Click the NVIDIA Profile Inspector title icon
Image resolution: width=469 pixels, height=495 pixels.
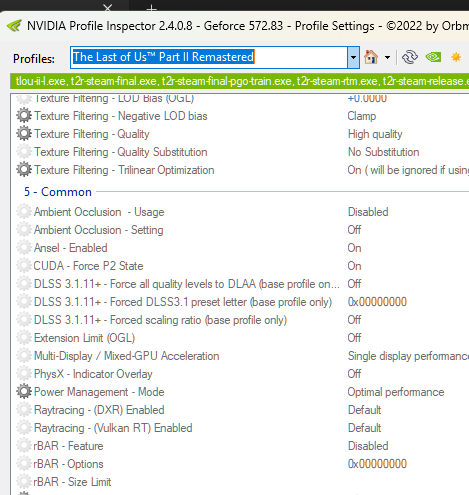pyautogui.click(x=14, y=26)
